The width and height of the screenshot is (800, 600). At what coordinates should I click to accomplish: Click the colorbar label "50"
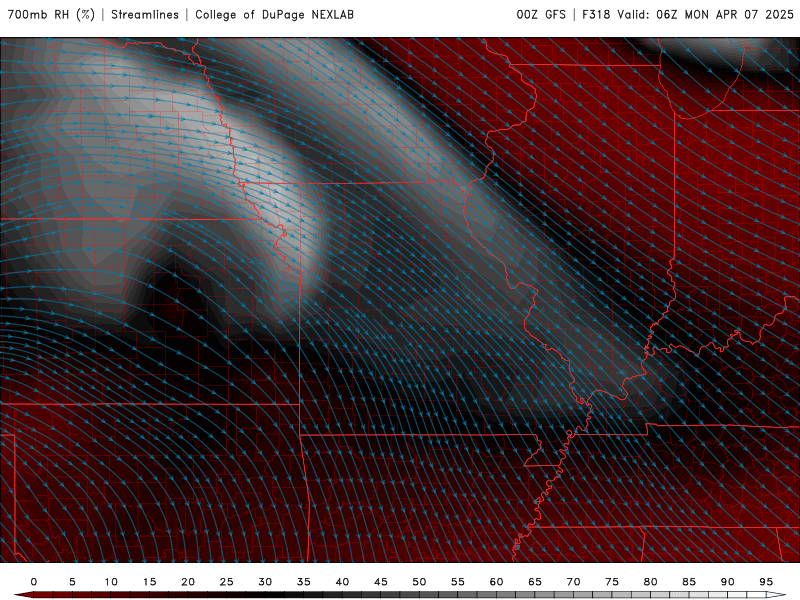point(419,582)
